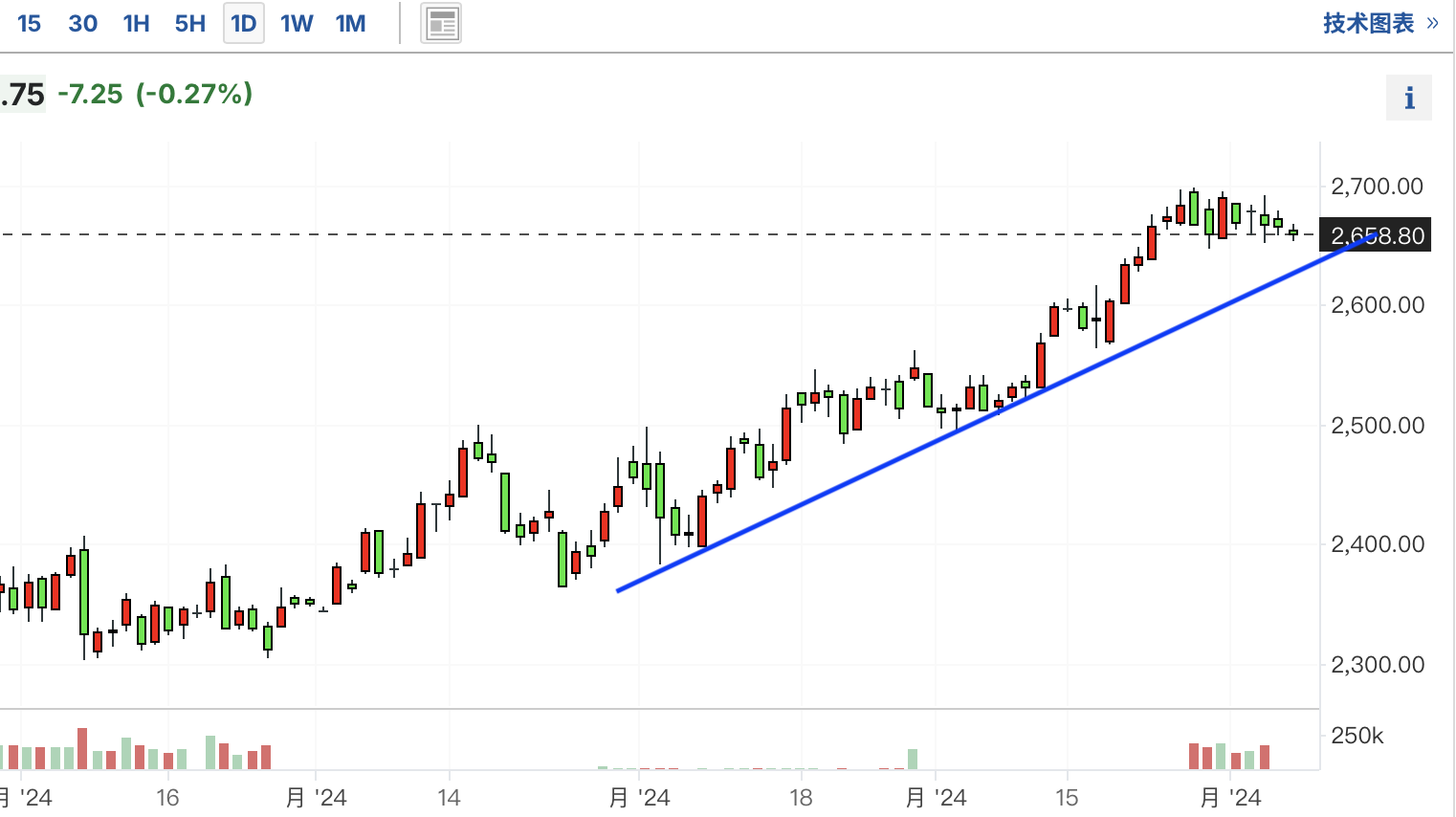The height and width of the screenshot is (817, 1456).
Task: Switch to 5H timeframe
Action: click(x=190, y=23)
